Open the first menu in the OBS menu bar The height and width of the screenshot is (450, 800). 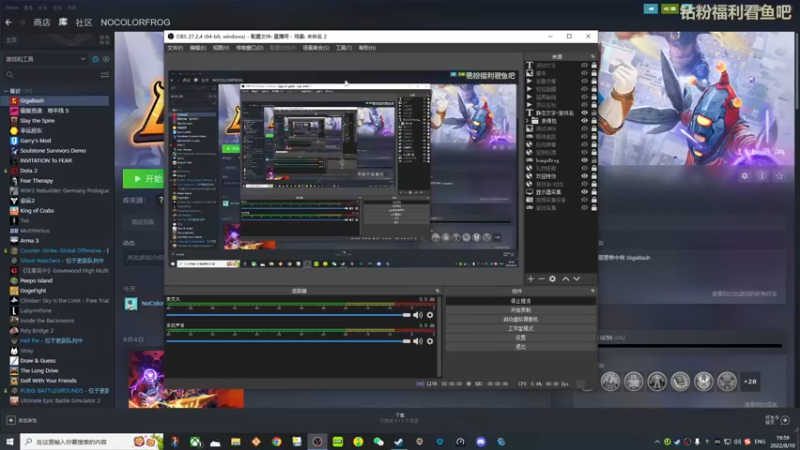(175, 47)
